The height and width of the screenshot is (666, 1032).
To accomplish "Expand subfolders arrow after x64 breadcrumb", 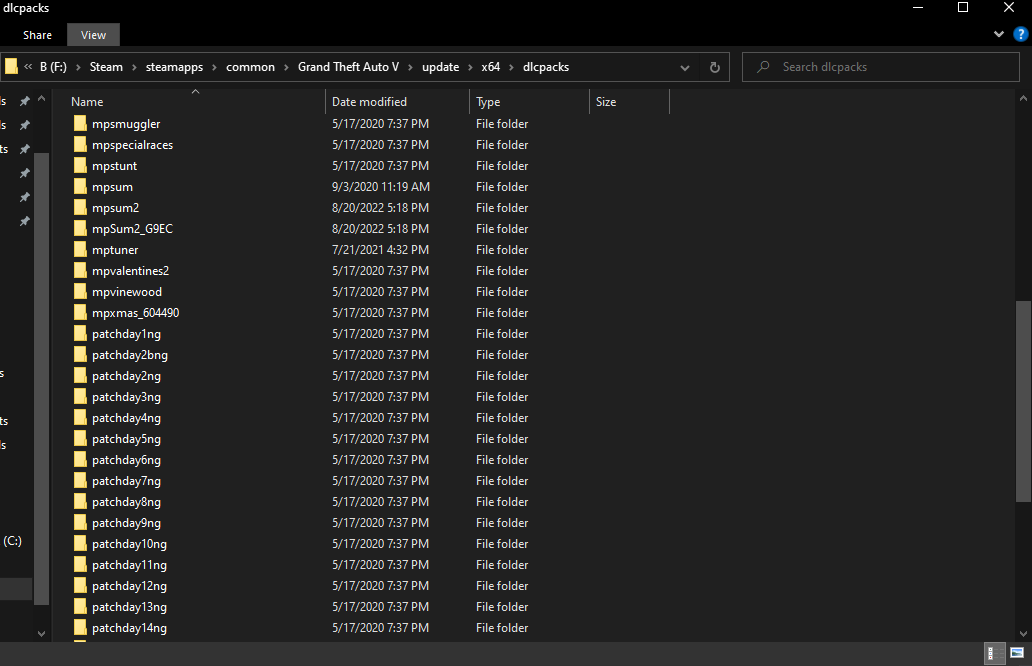I will coord(511,67).
